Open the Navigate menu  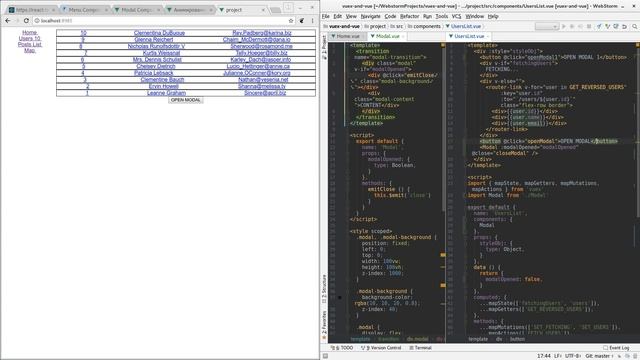(x=370, y=16)
